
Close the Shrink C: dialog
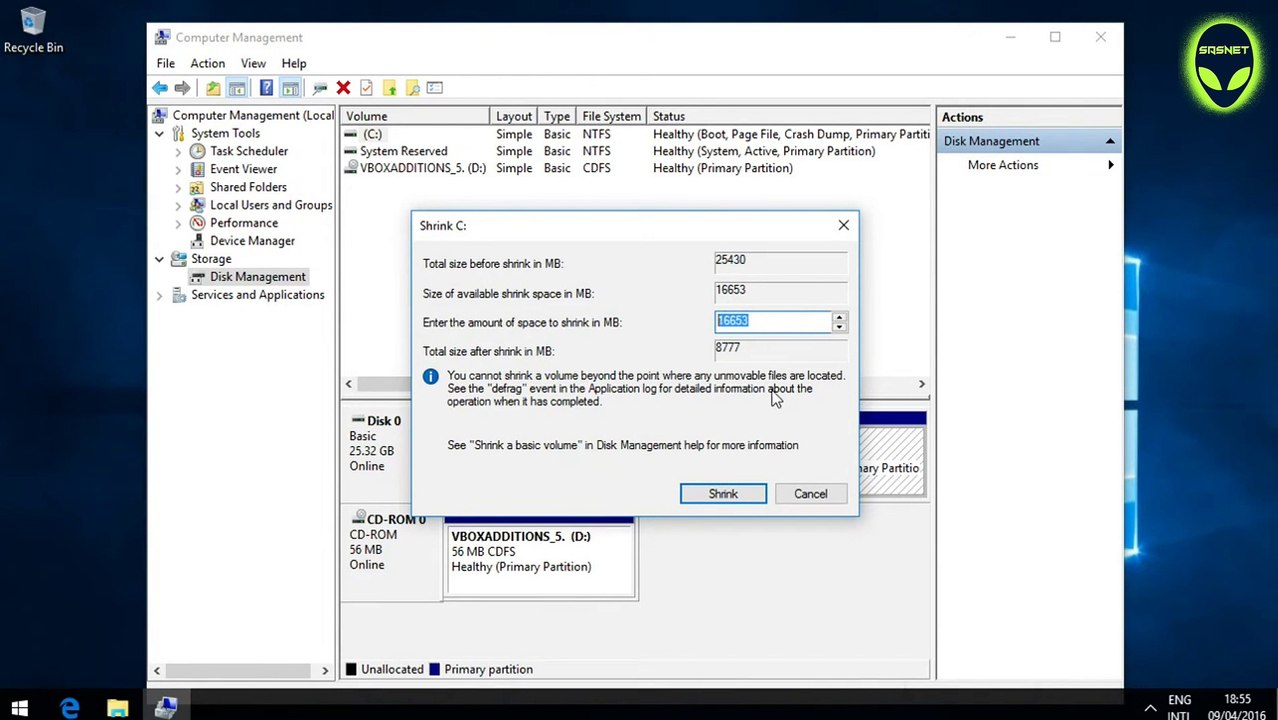843,225
